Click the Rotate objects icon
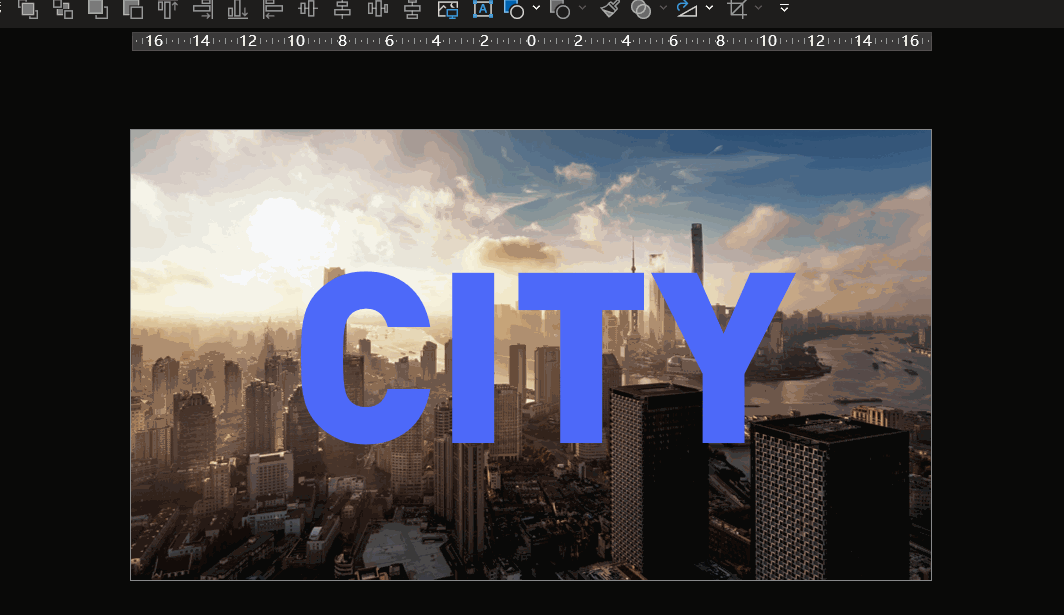Image resolution: width=1064 pixels, height=615 pixels. click(687, 9)
